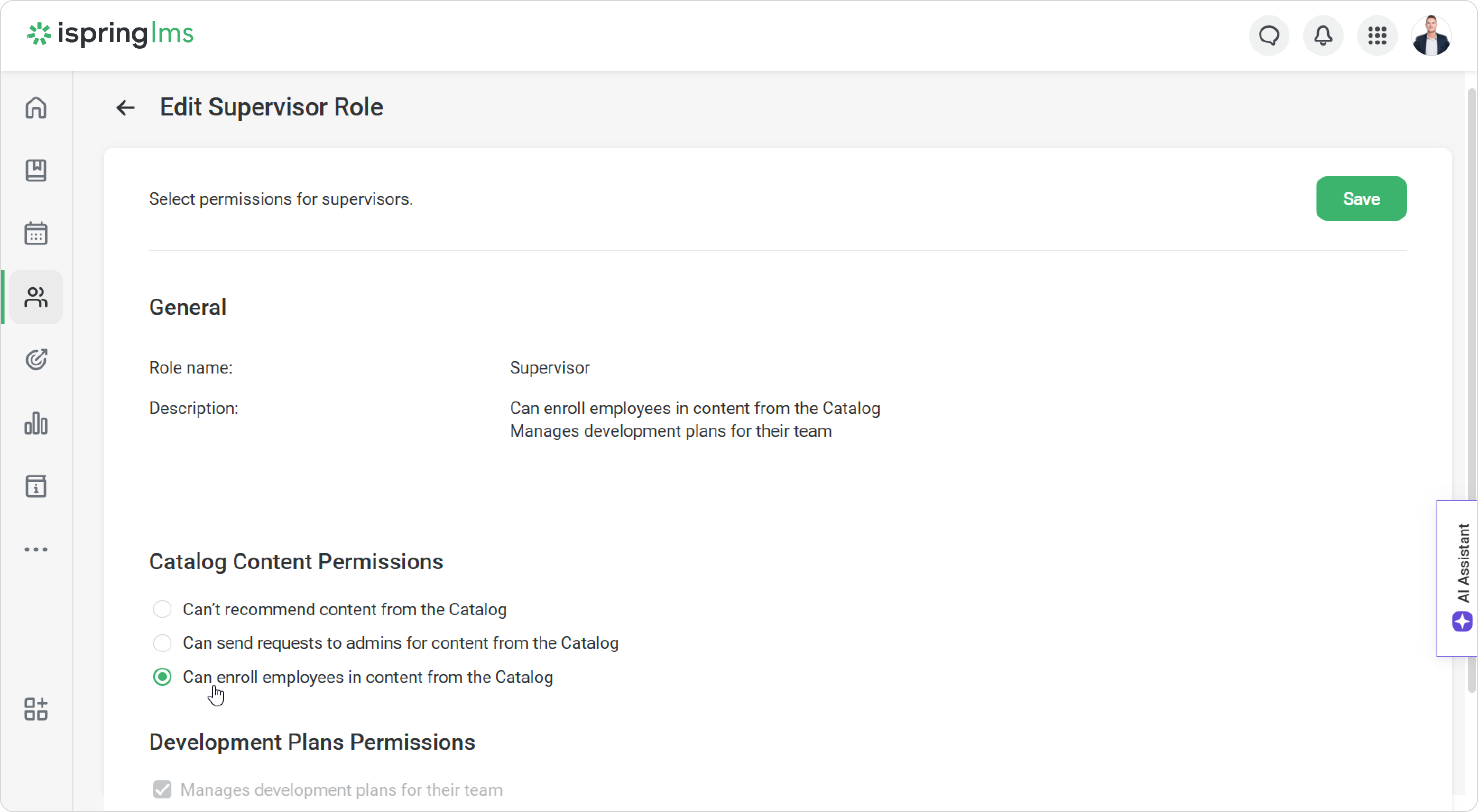1478x812 pixels.
Task: Open the Home sidebar icon
Action: [x=36, y=107]
